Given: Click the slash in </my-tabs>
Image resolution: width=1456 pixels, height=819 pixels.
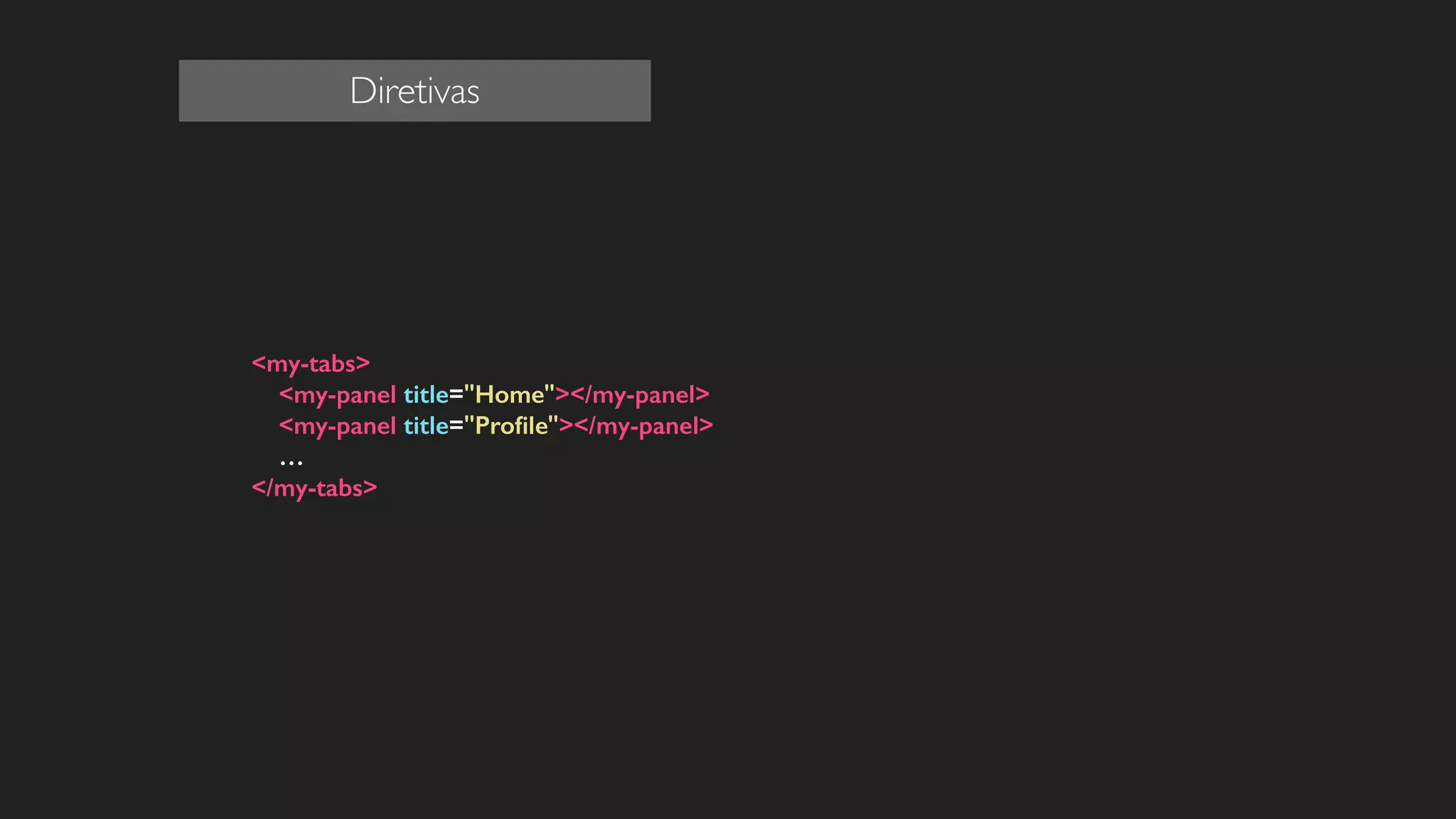Looking at the screenshot, I should pyautogui.click(x=269, y=488).
